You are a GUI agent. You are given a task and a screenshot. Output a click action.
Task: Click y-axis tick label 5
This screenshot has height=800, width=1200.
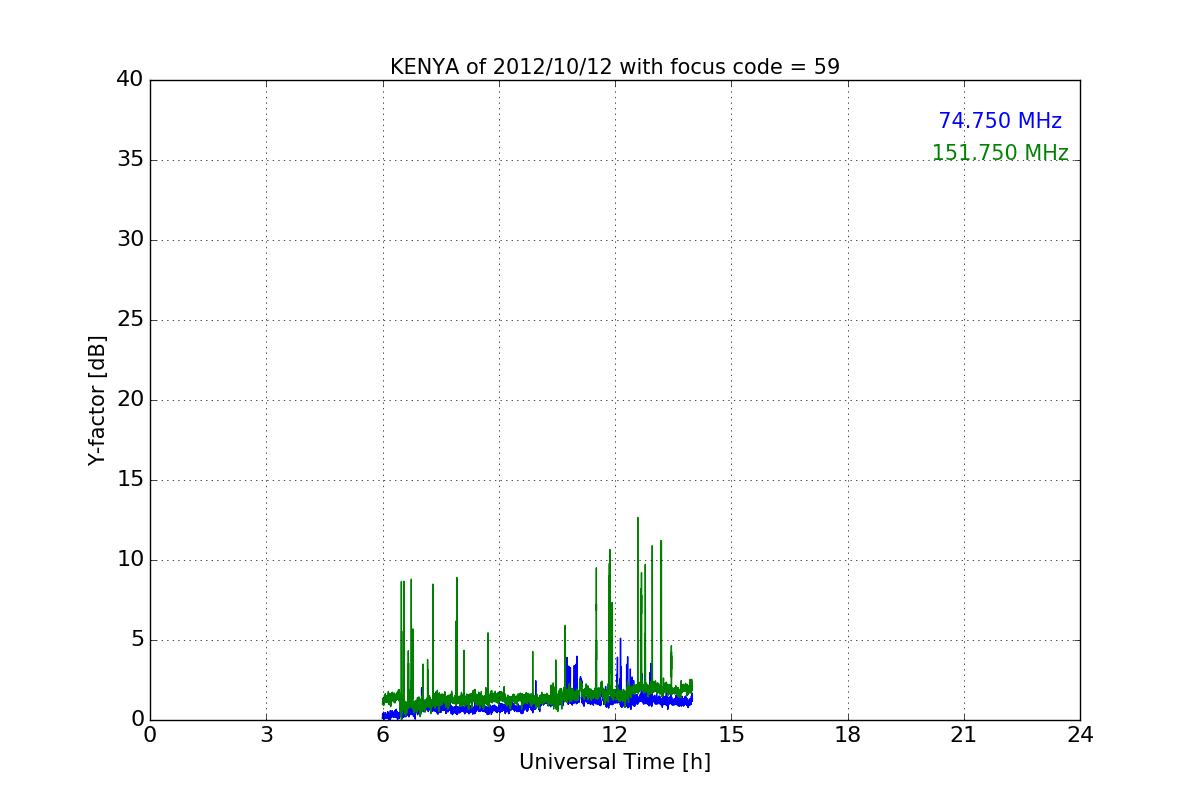(x=137, y=640)
